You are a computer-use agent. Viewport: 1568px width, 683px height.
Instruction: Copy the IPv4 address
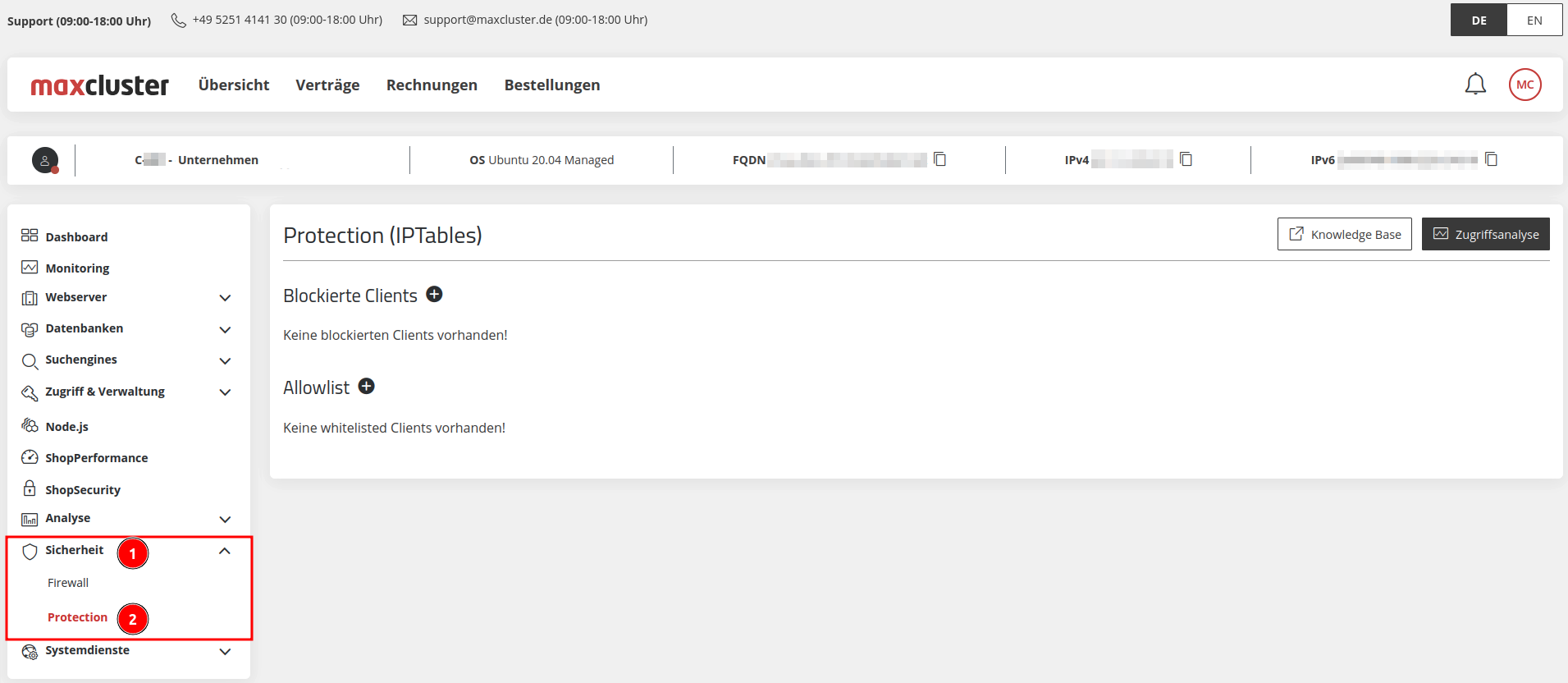pyautogui.click(x=1186, y=159)
